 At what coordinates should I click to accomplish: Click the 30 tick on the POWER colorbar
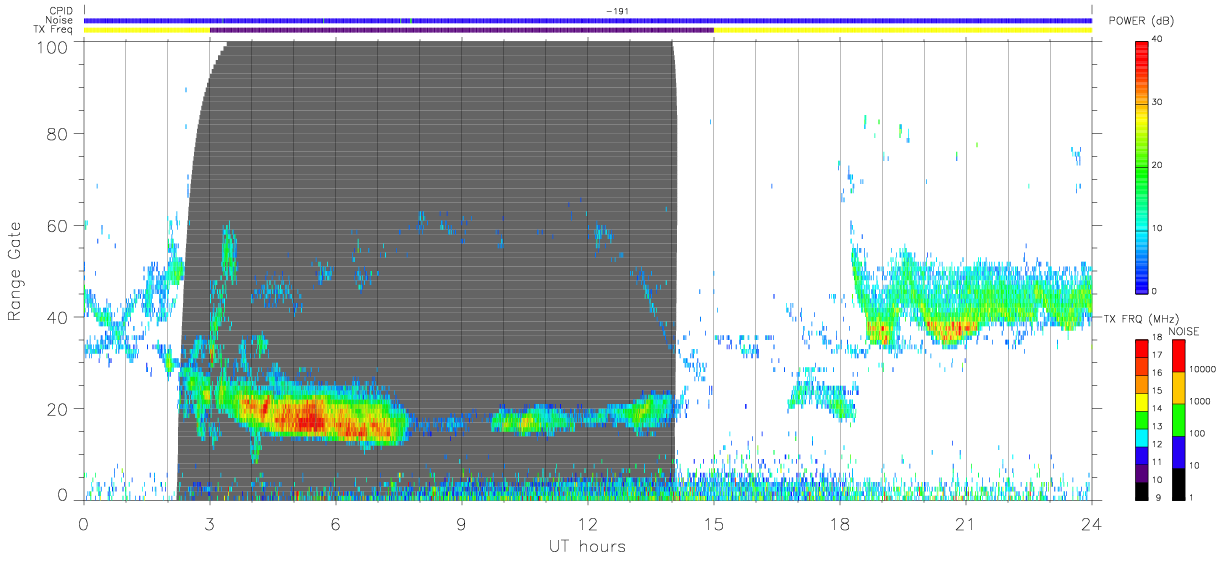point(1159,103)
